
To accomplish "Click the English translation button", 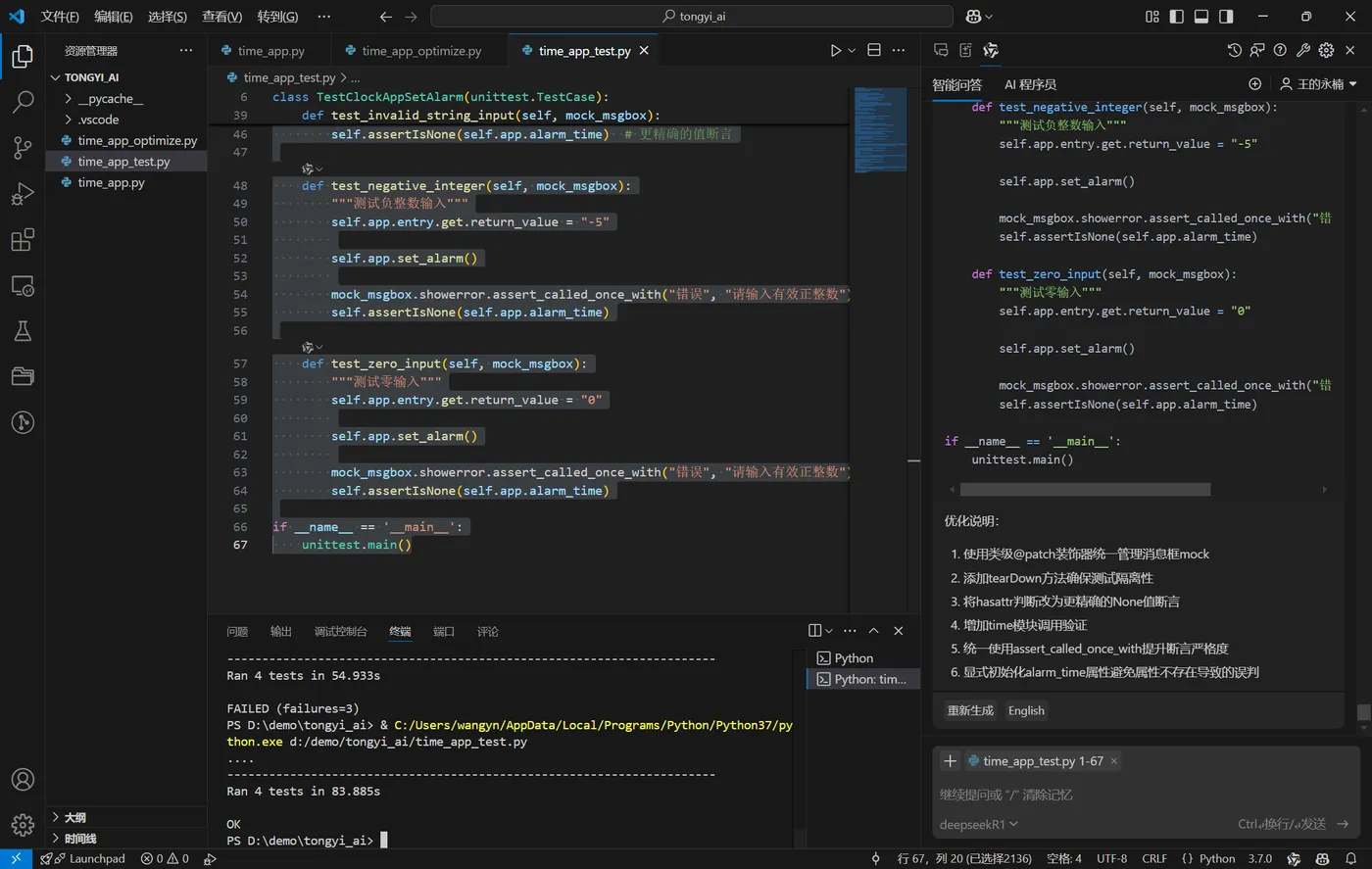I will 1026,711.
